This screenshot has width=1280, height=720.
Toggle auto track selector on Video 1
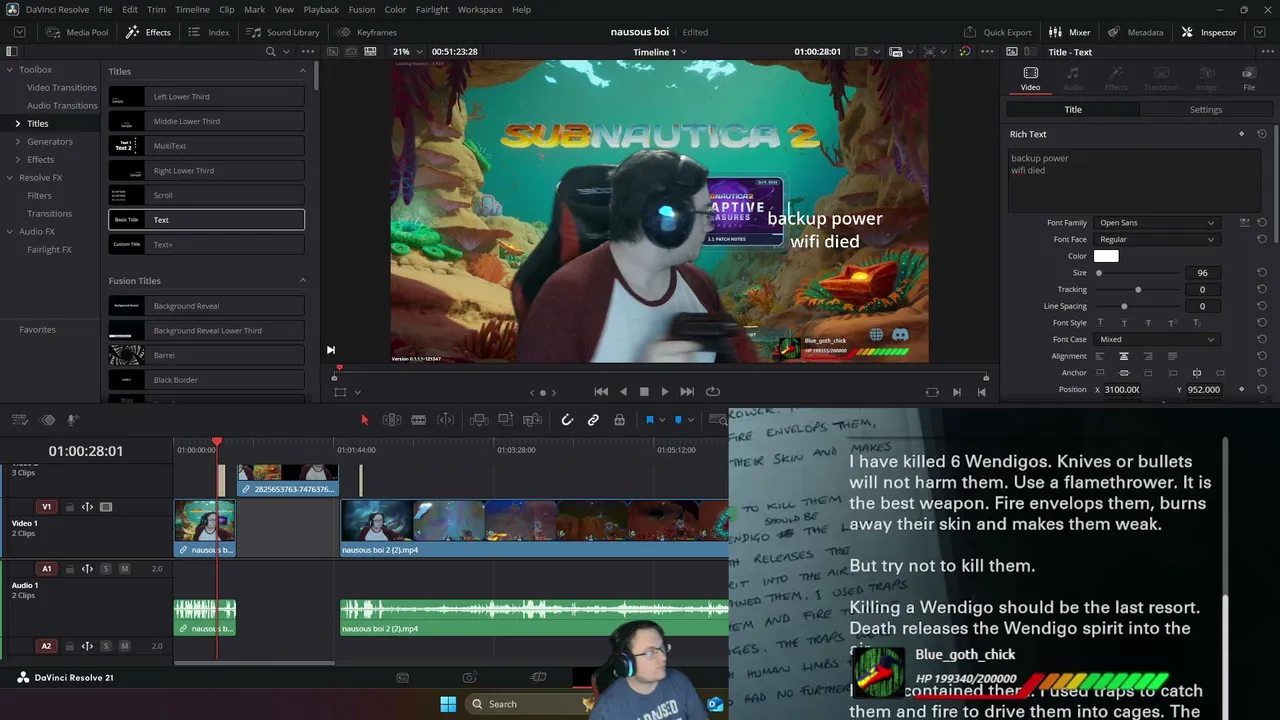point(87,507)
